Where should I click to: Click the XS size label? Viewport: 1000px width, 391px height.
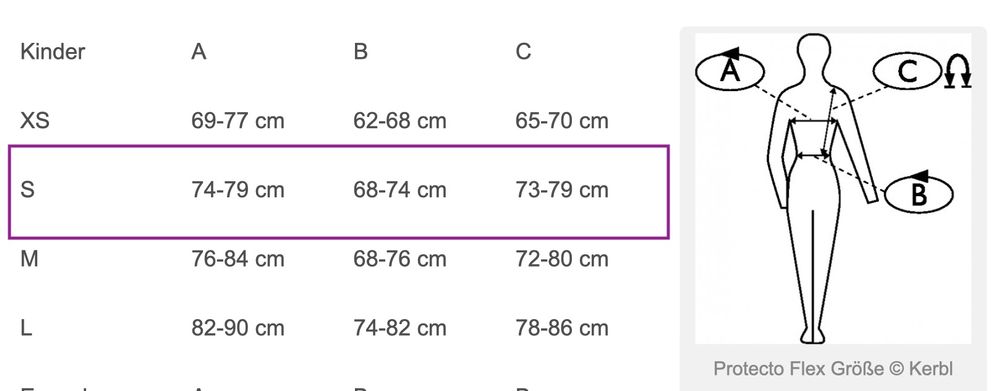pos(34,121)
